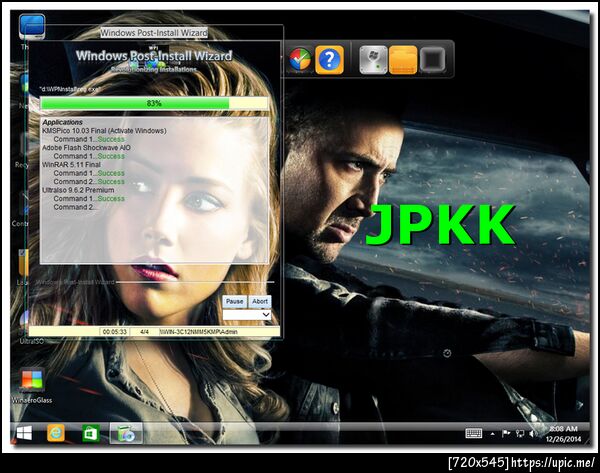Click the WIN-3C12NMM5KMP\Admin status text

click(x=199, y=332)
